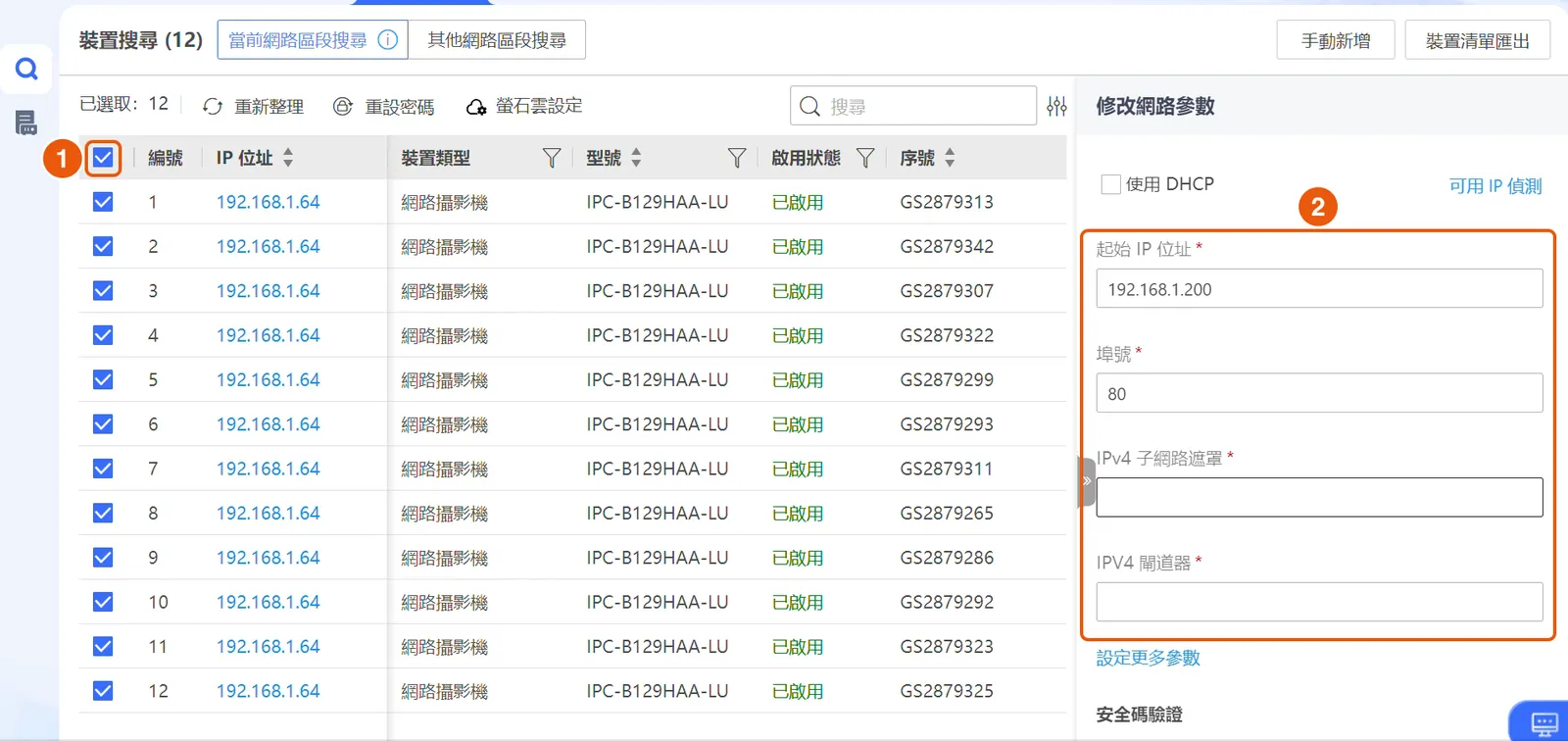This screenshot has width=1568, height=741.
Task: Open IP link for device number 3
Action: click(x=269, y=291)
